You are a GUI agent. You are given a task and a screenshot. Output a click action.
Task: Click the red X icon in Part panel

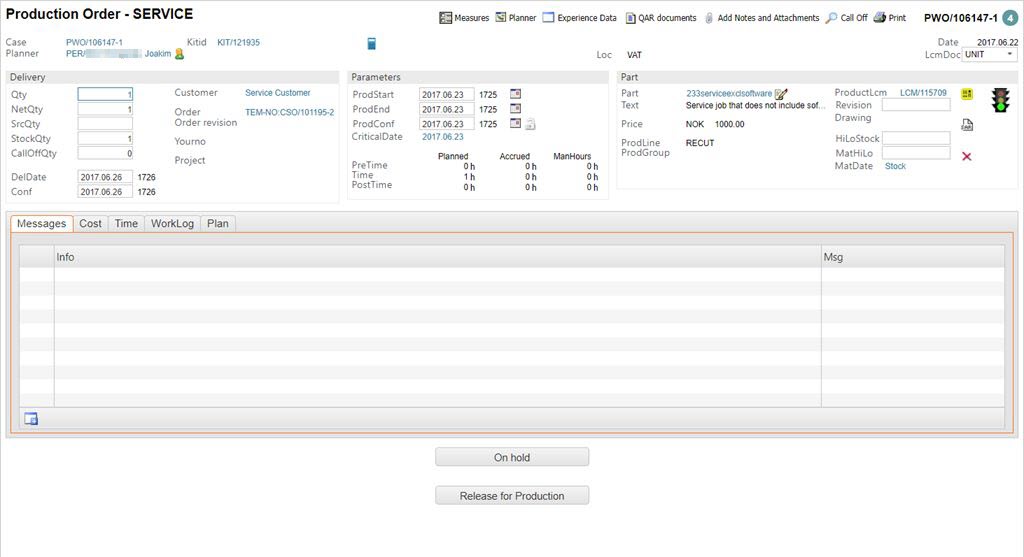(967, 157)
